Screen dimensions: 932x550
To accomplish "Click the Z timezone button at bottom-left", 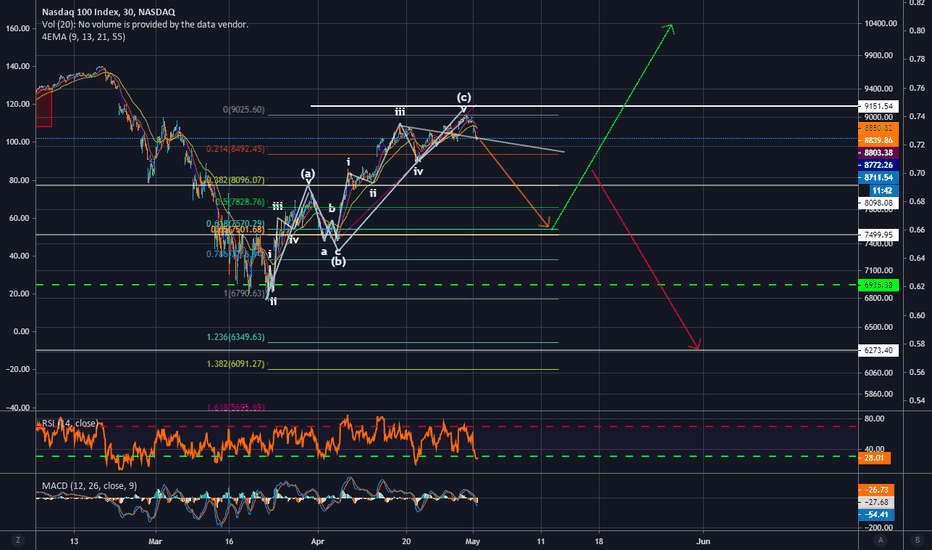I will point(18,540).
